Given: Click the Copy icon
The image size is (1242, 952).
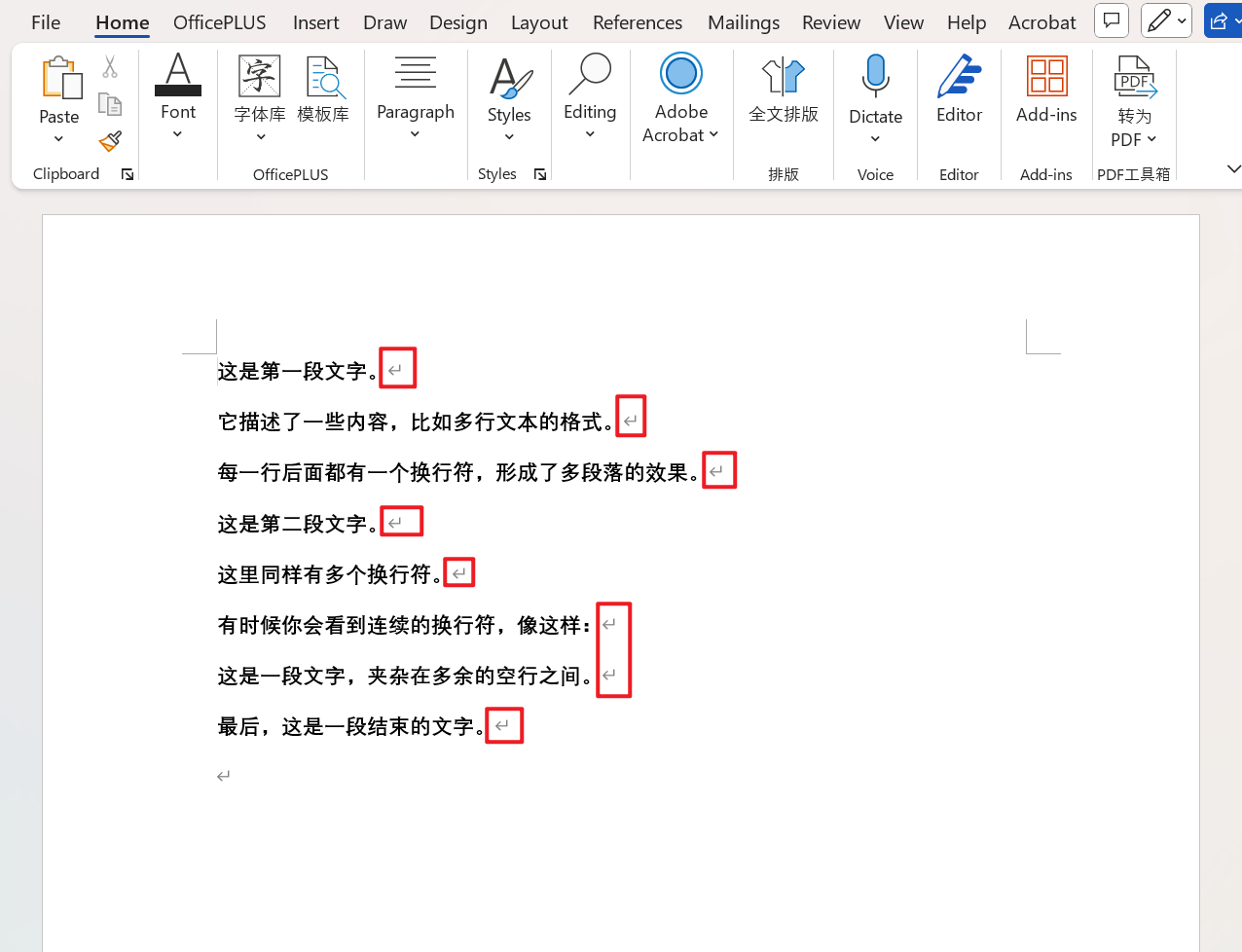Looking at the screenshot, I should coord(110,104).
